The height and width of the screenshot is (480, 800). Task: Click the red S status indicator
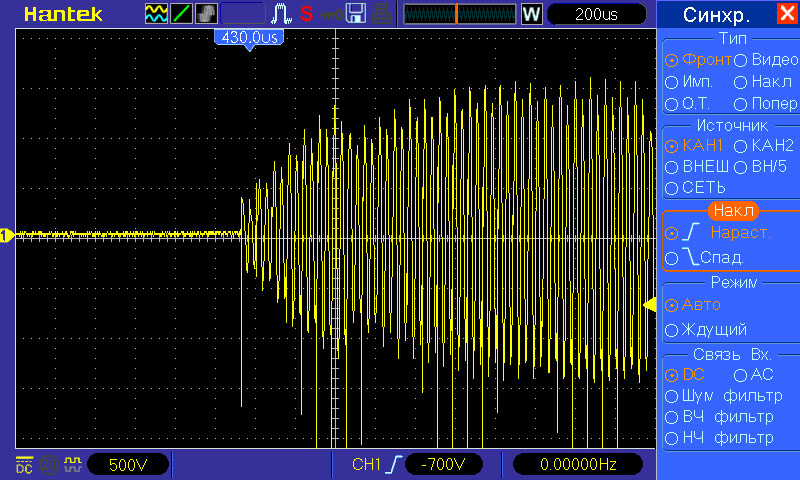tap(306, 14)
